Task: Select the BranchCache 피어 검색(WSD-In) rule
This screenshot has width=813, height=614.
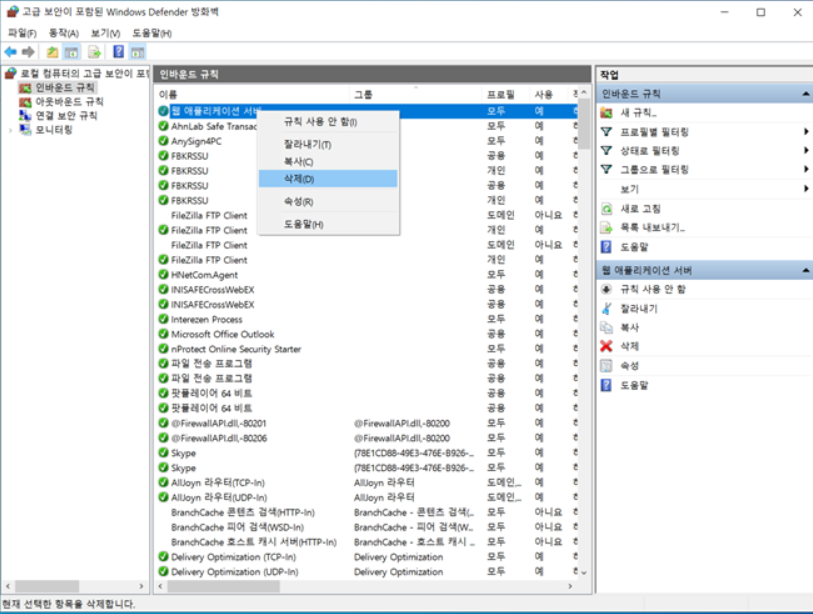Action: coord(367,527)
